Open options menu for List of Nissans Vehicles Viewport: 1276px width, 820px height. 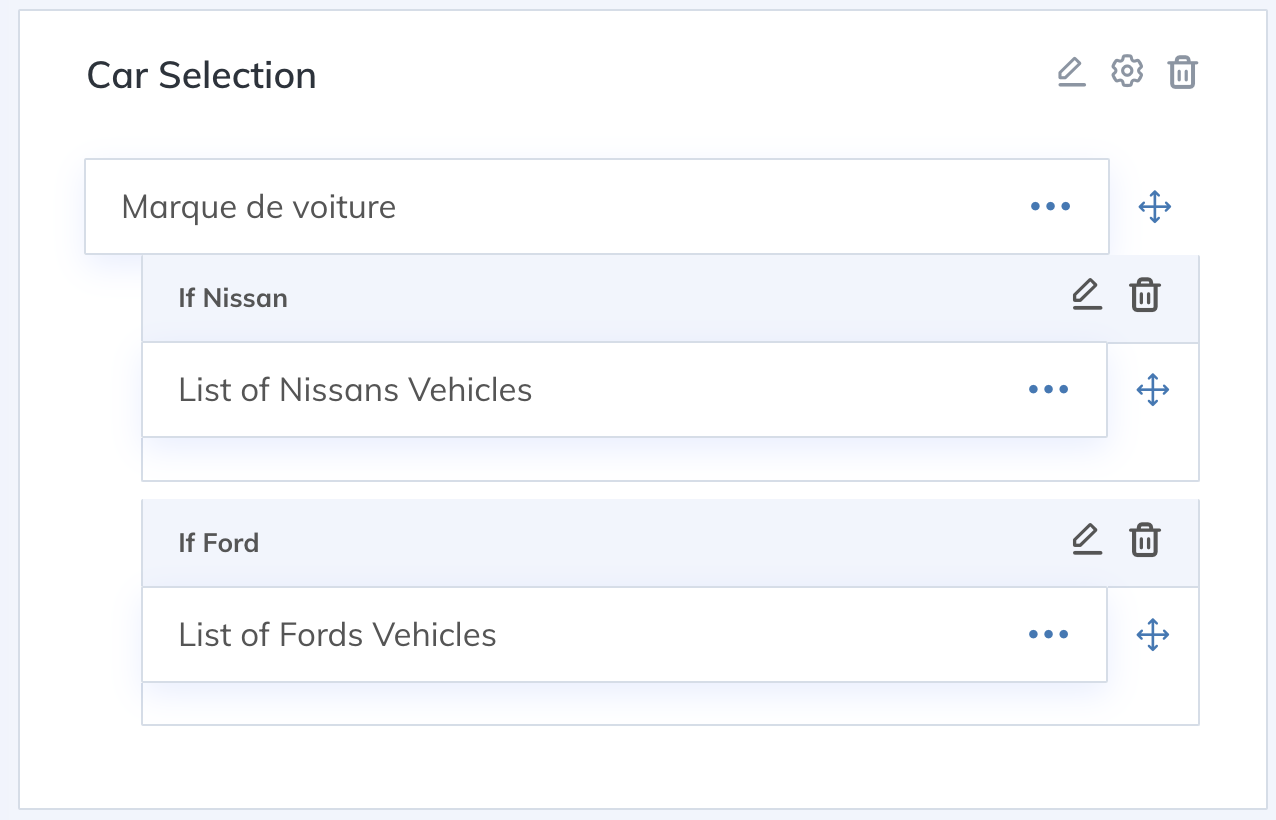pyautogui.click(x=1048, y=390)
